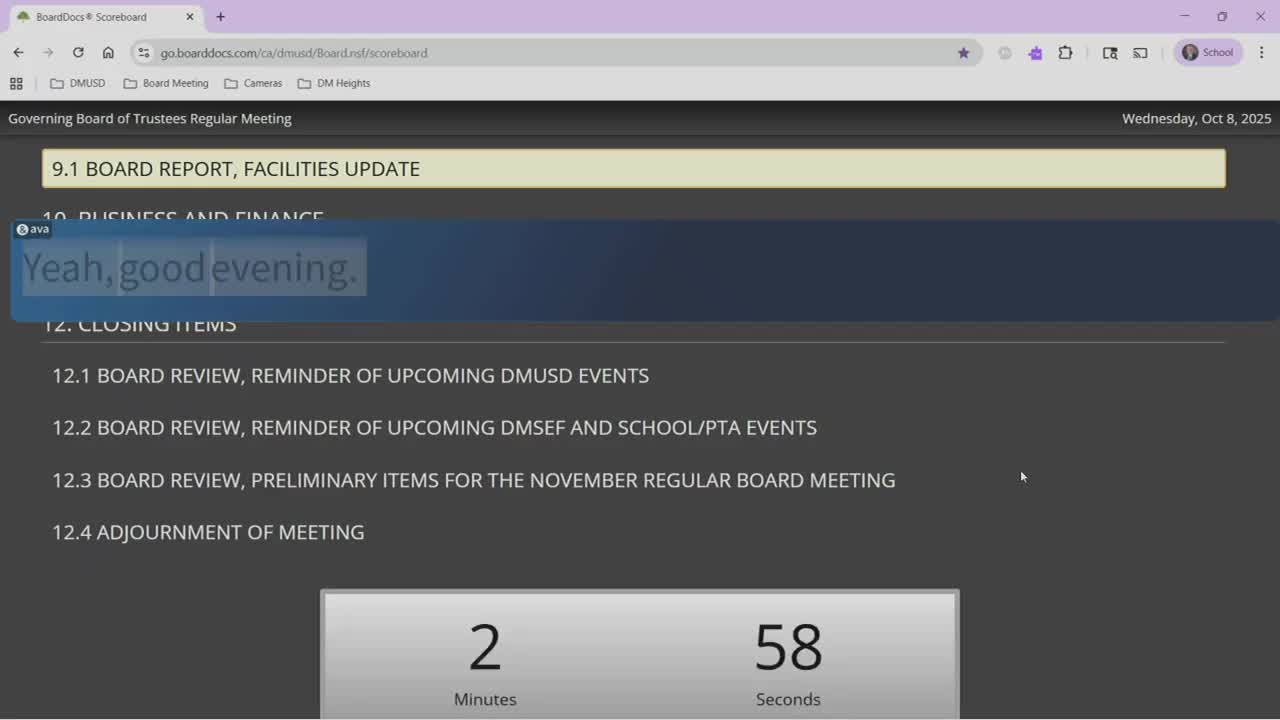Viewport: 1280px width, 720px height.
Task: Open the apps grid in bookmarks bar
Action: [16, 83]
